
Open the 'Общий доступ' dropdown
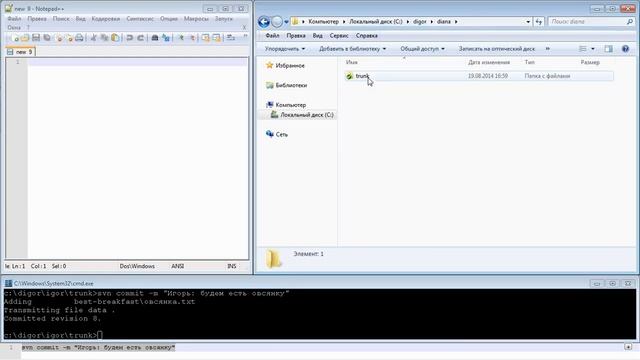422,49
